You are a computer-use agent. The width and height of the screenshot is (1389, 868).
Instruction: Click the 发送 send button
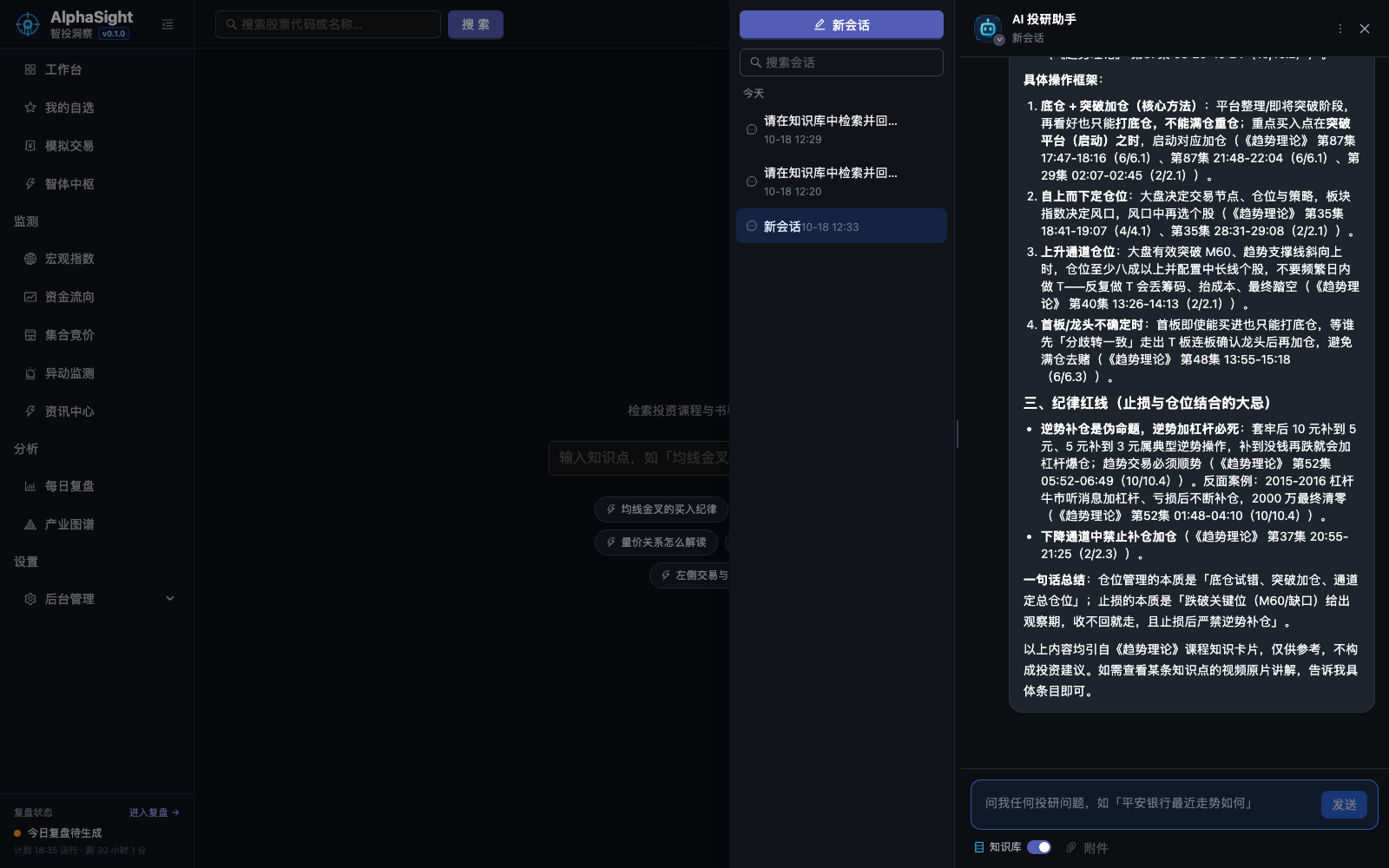(1344, 805)
